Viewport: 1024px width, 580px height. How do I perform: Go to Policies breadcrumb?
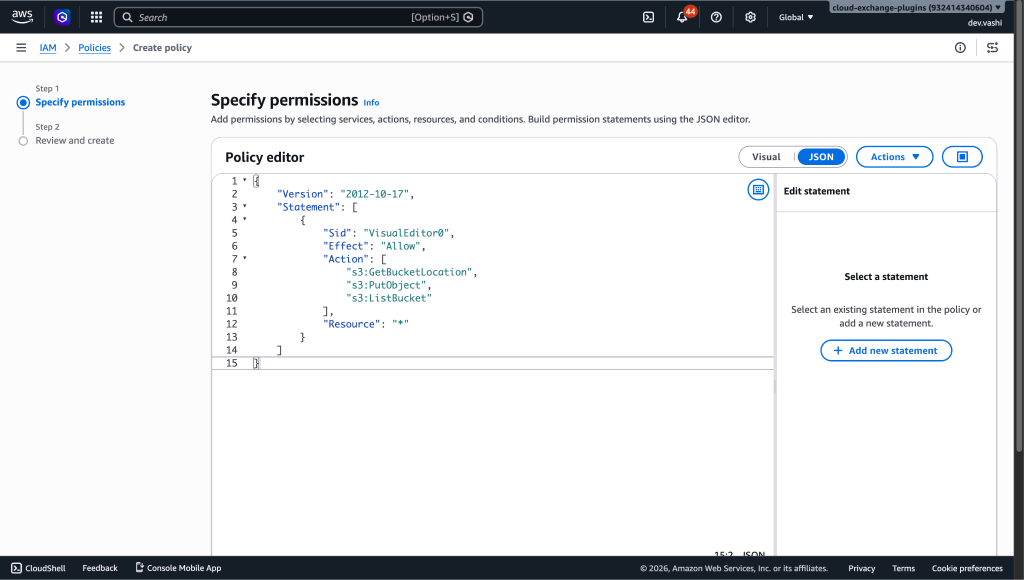[95, 48]
